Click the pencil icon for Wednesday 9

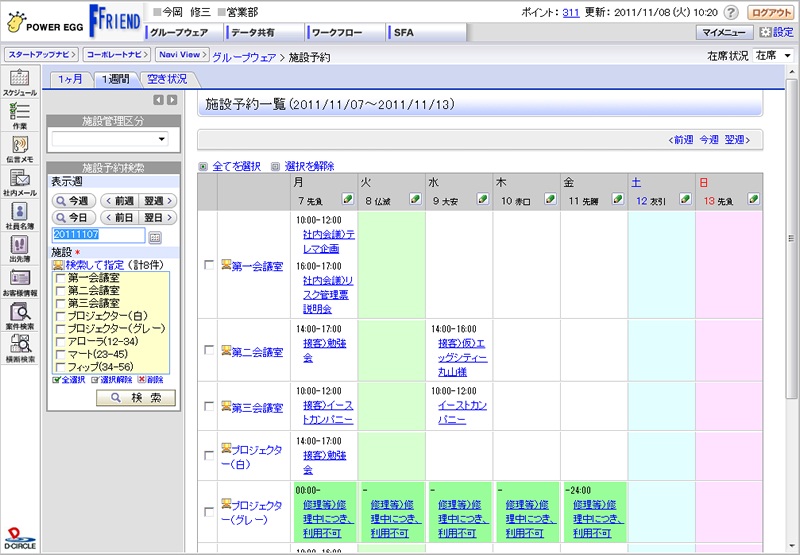pos(483,199)
